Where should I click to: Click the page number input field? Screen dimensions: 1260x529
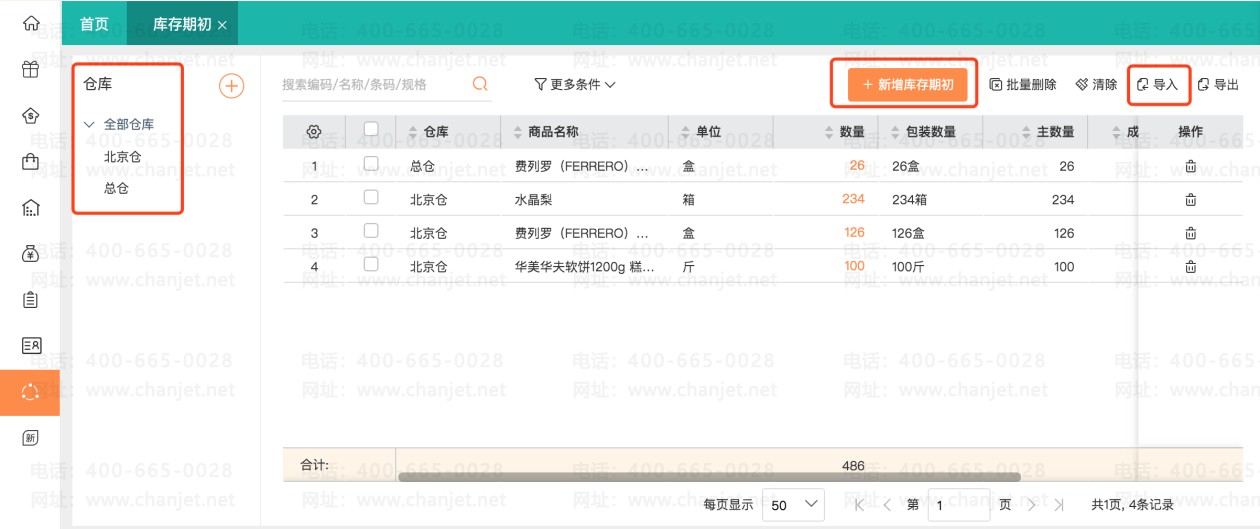(958, 505)
